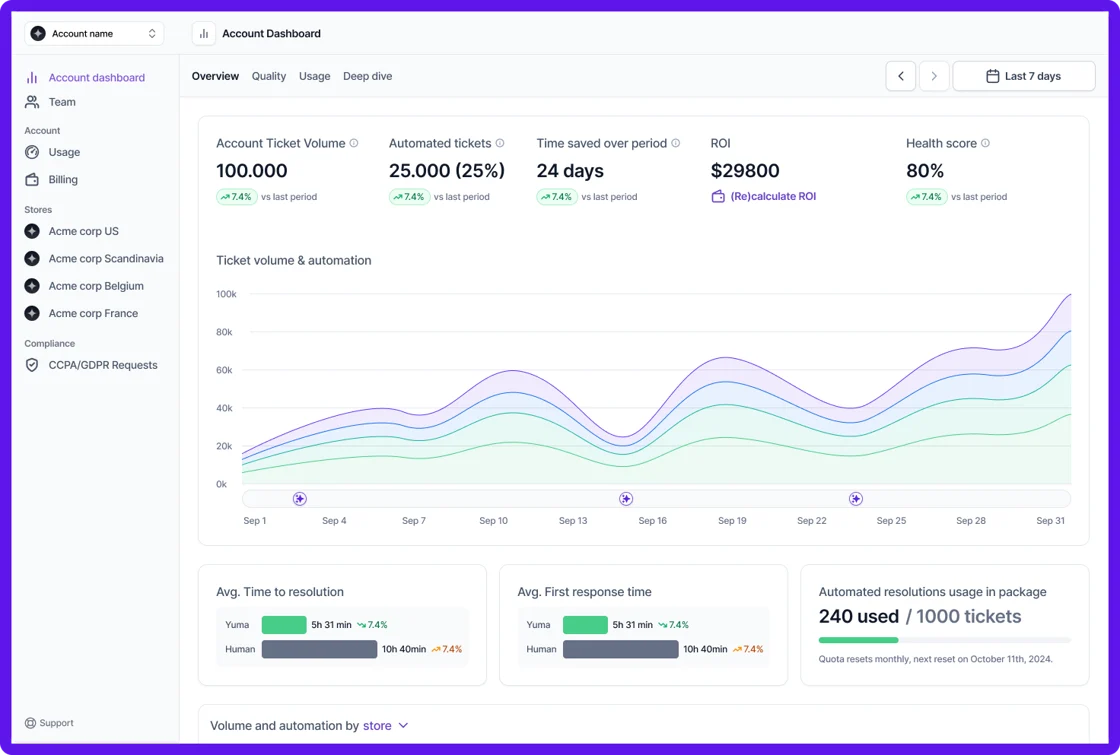This screenshot has width=1120, height=755.
Task: Click the automated resolutions quota progress bar
Action: [x=944, y=639]
